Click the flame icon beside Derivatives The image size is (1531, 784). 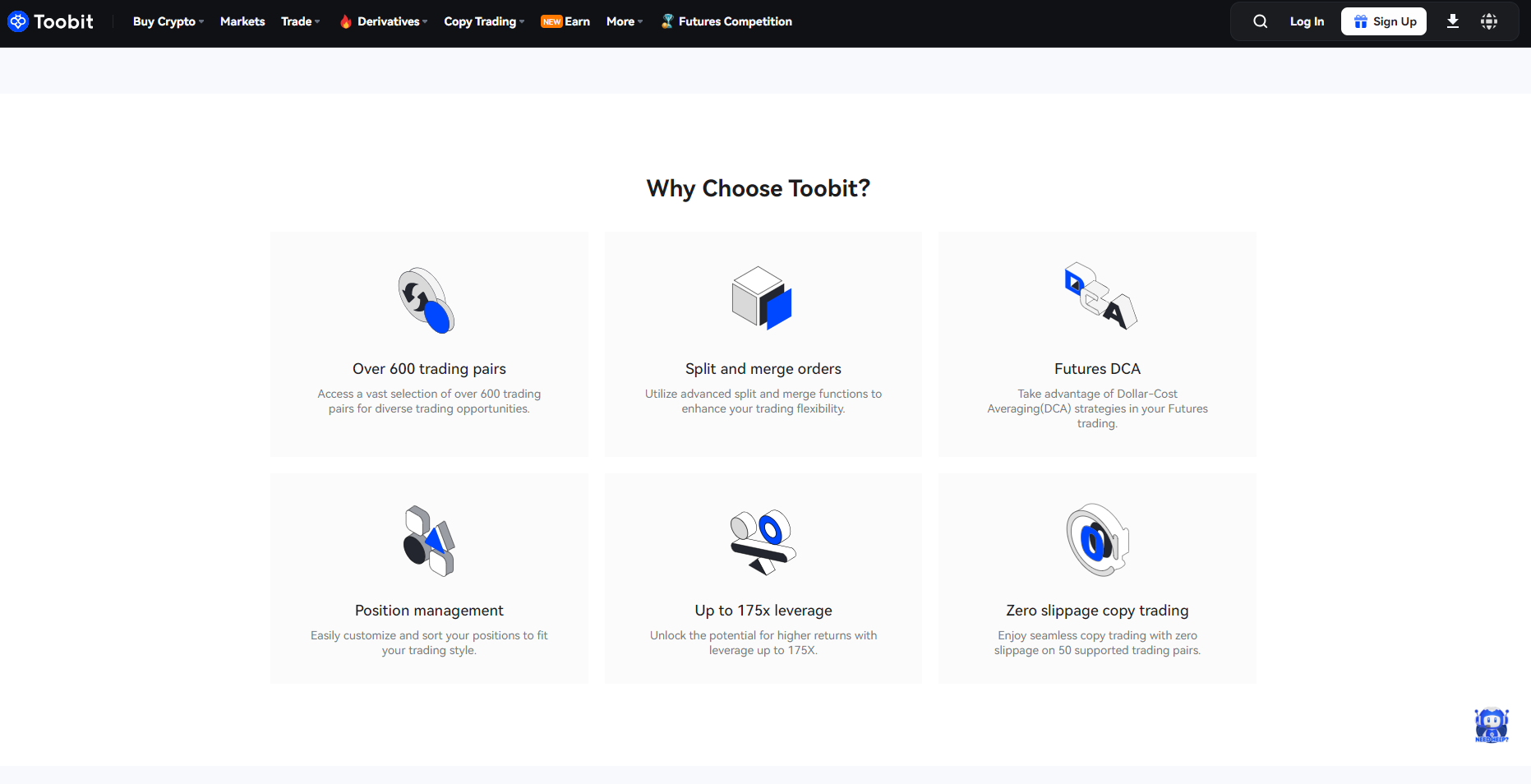click(346, 21)
